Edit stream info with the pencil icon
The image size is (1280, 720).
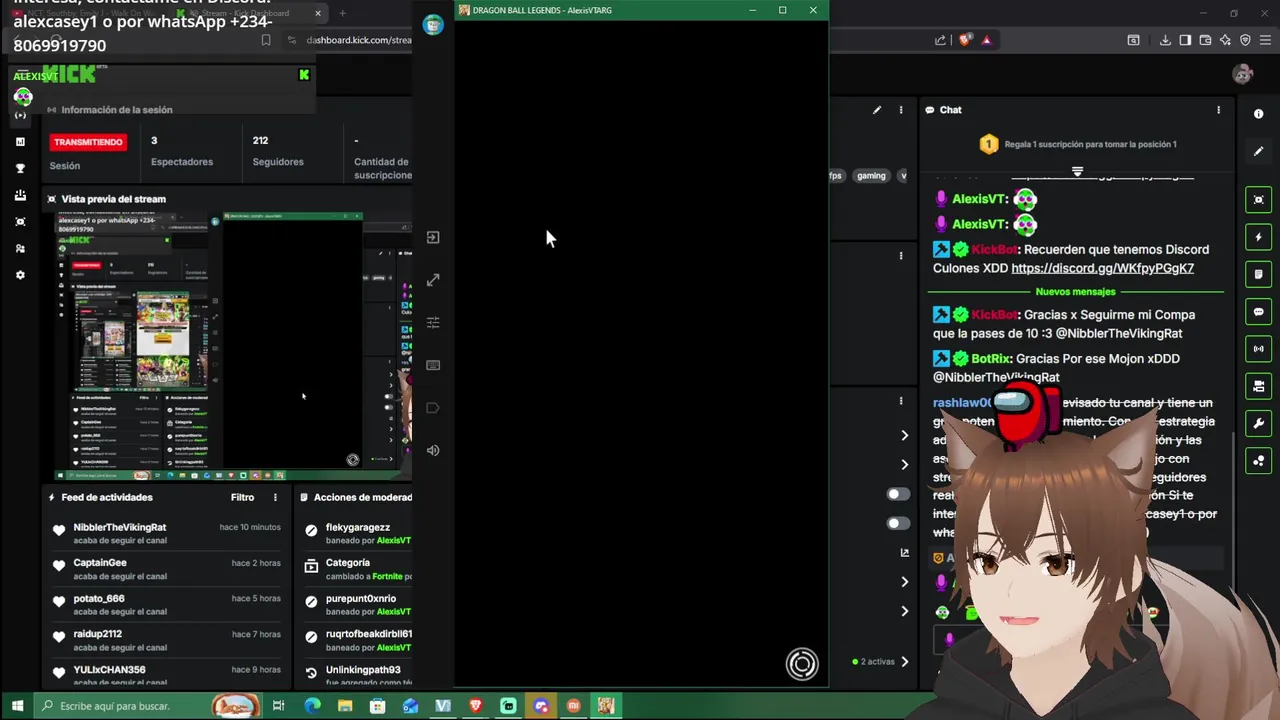click(x=877, y=110)
